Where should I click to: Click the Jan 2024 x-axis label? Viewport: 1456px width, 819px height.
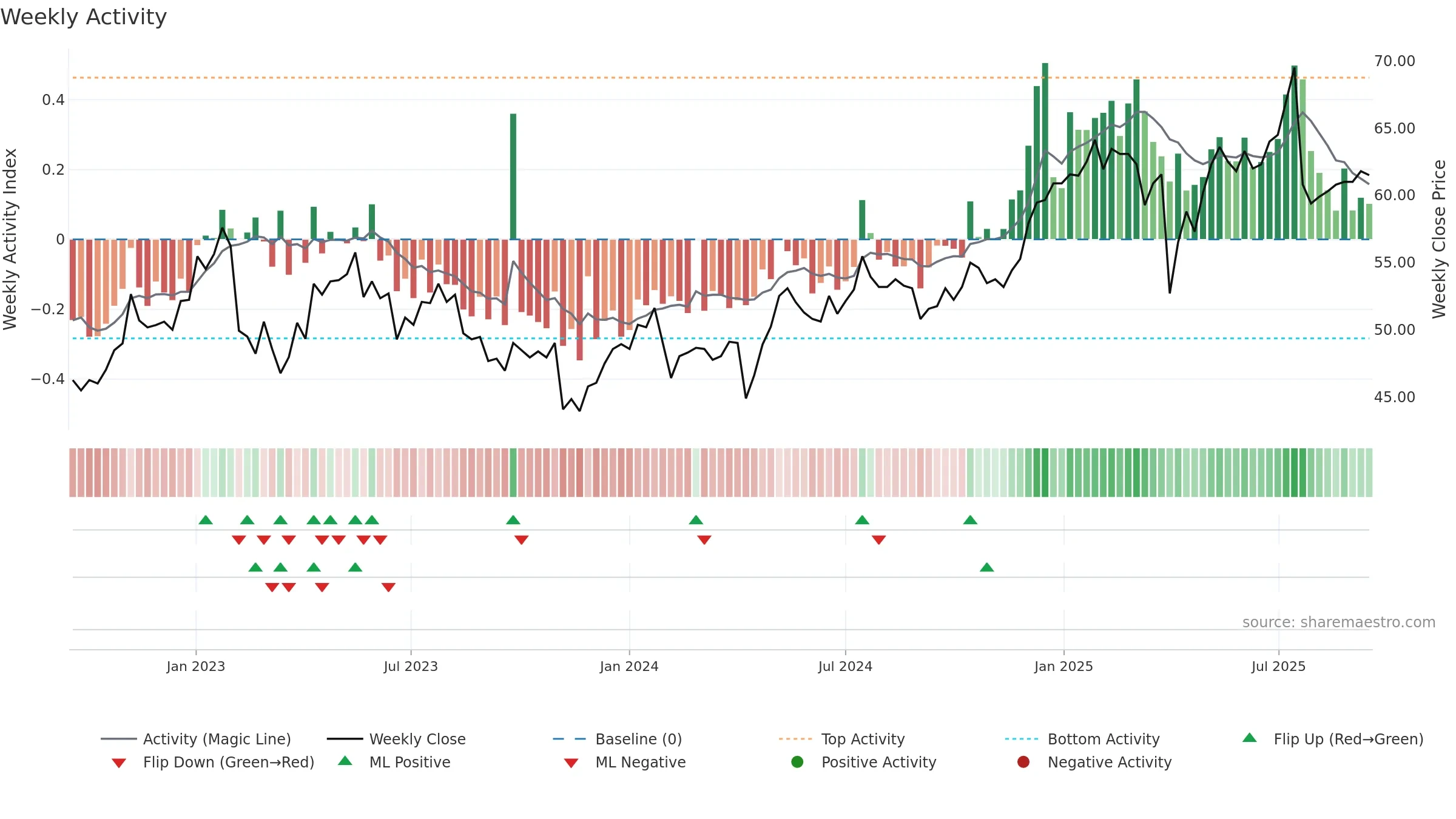click(629, 666)
